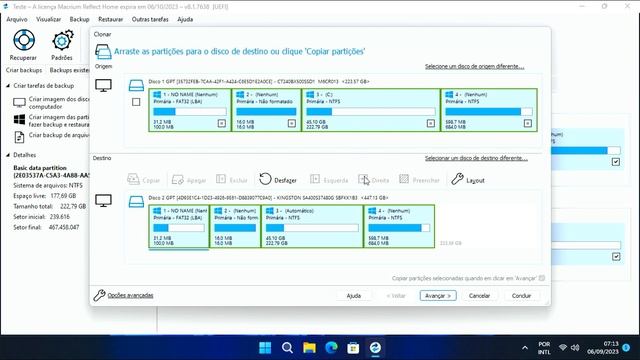The width and height of the screenshot is (640, 360).
Task: Open the Padrões gear icon
Action: click(x=62, y=40)
